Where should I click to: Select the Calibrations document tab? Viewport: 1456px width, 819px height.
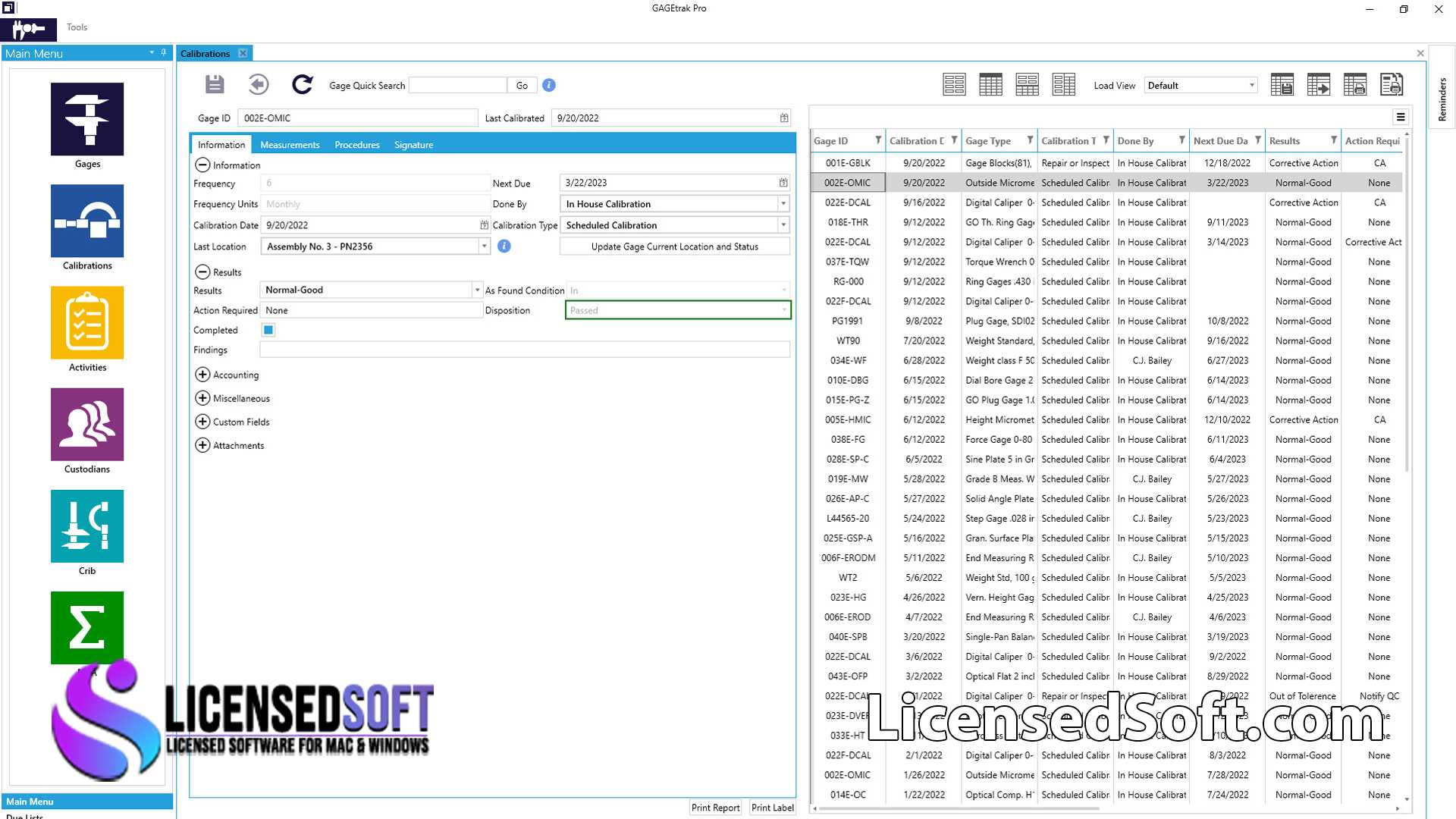(205, 53)
